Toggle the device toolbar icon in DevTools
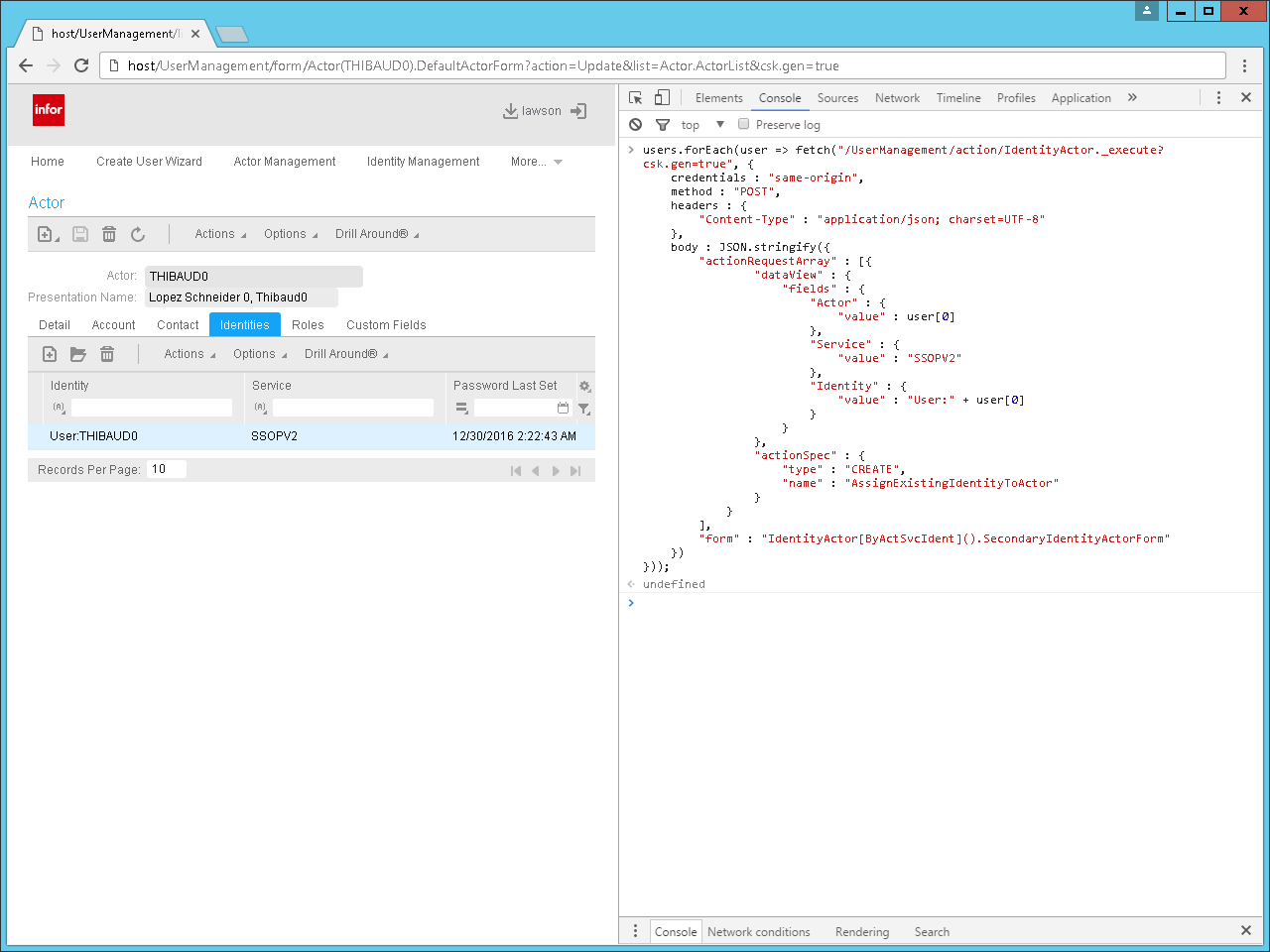The height and width of the screenshot is (952, 1270). (662, 97)
